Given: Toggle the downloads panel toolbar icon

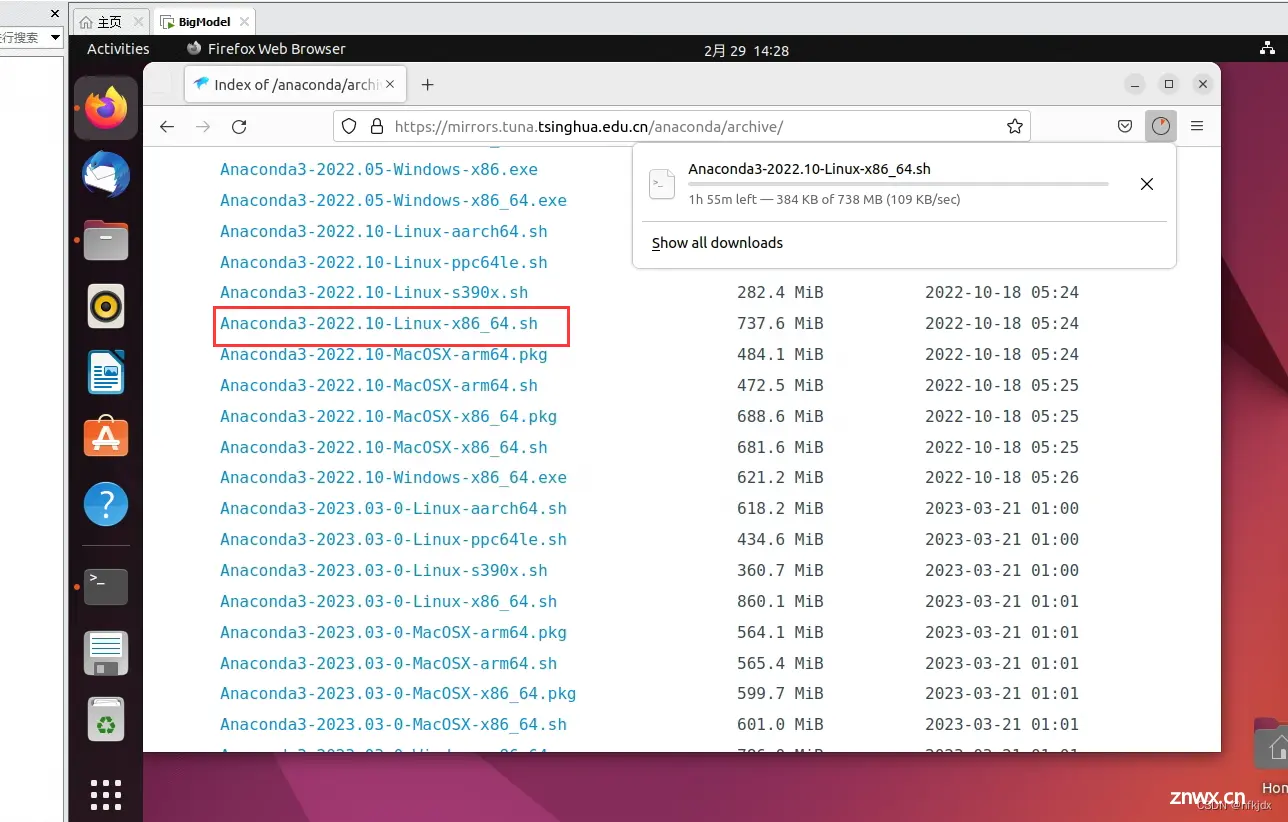Looking at the screenshot, I should [1160, 127].
